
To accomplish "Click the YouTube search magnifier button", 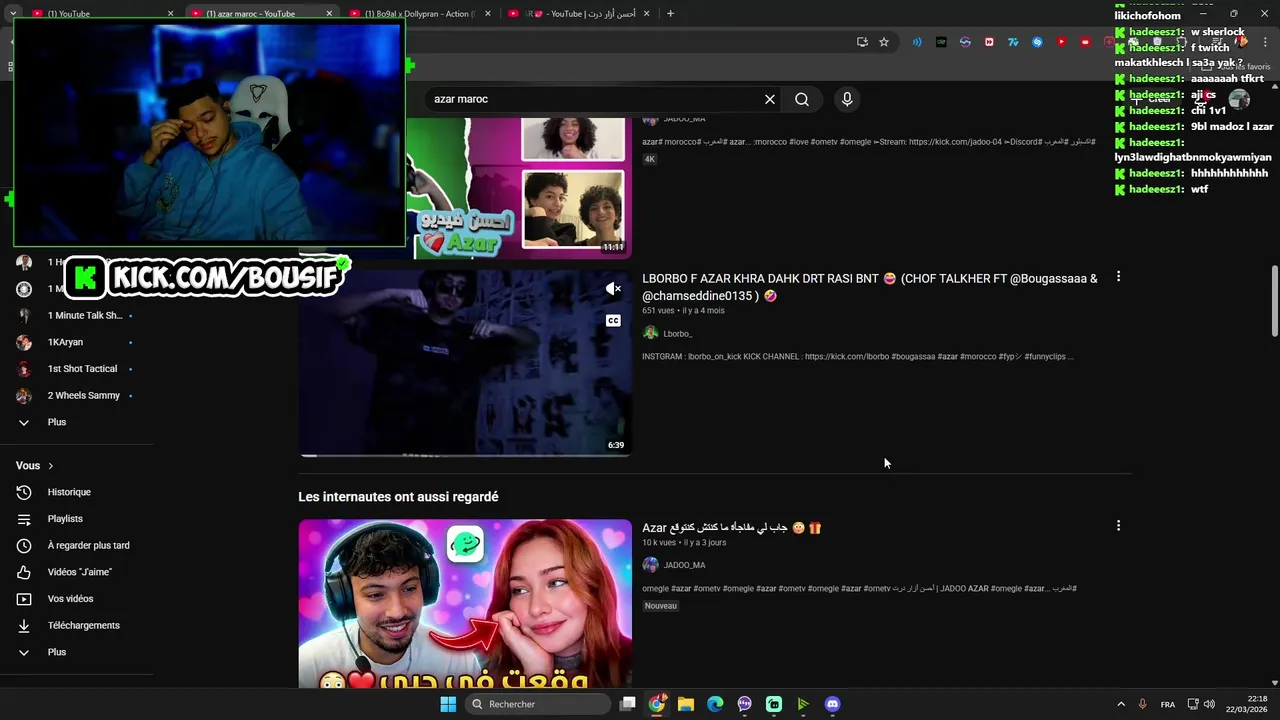I will tap(802, 99).
